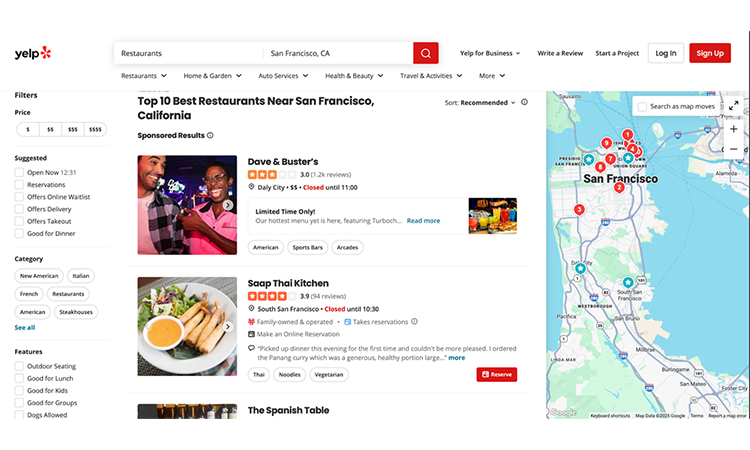
Task: Open the Travel & Activities menu
Action: [430, 76]
